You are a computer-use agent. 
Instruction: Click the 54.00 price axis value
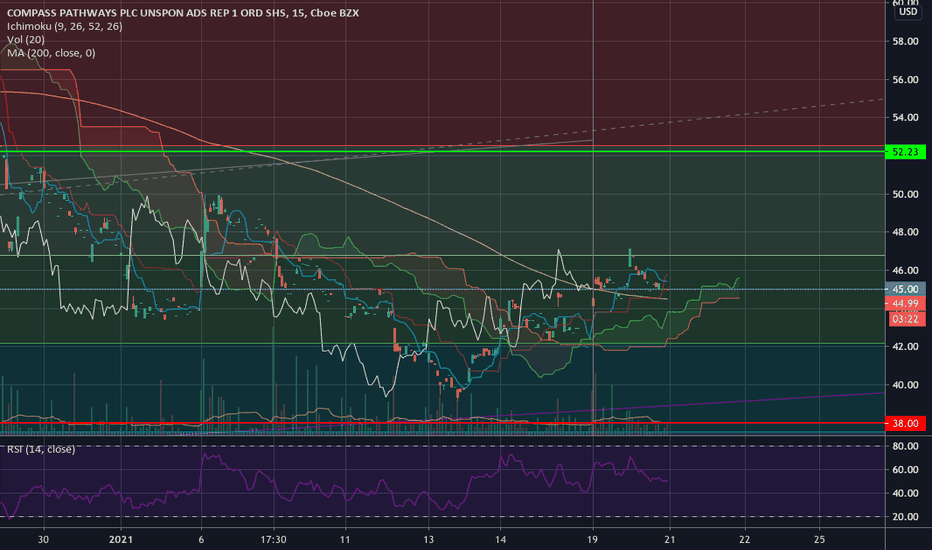tap(905, 118)
